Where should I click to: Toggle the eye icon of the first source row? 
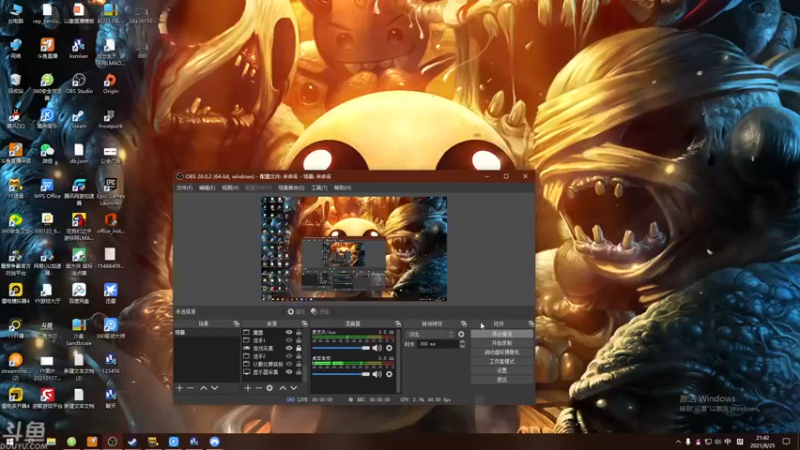[x=289, y=333]
